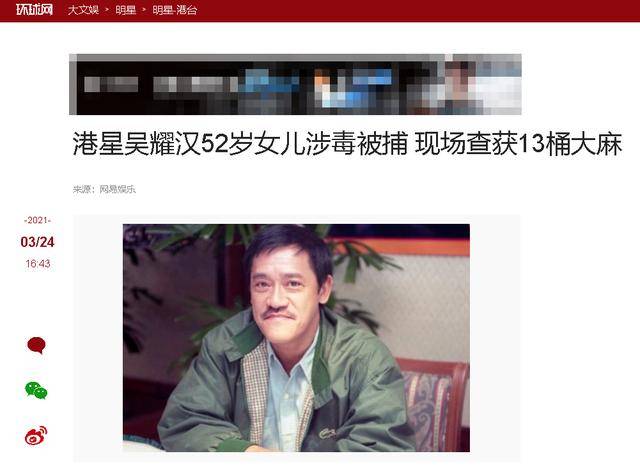Open the 明星-港台 breadcrumb category
This screenshot has width=640, height=472.
175,10
